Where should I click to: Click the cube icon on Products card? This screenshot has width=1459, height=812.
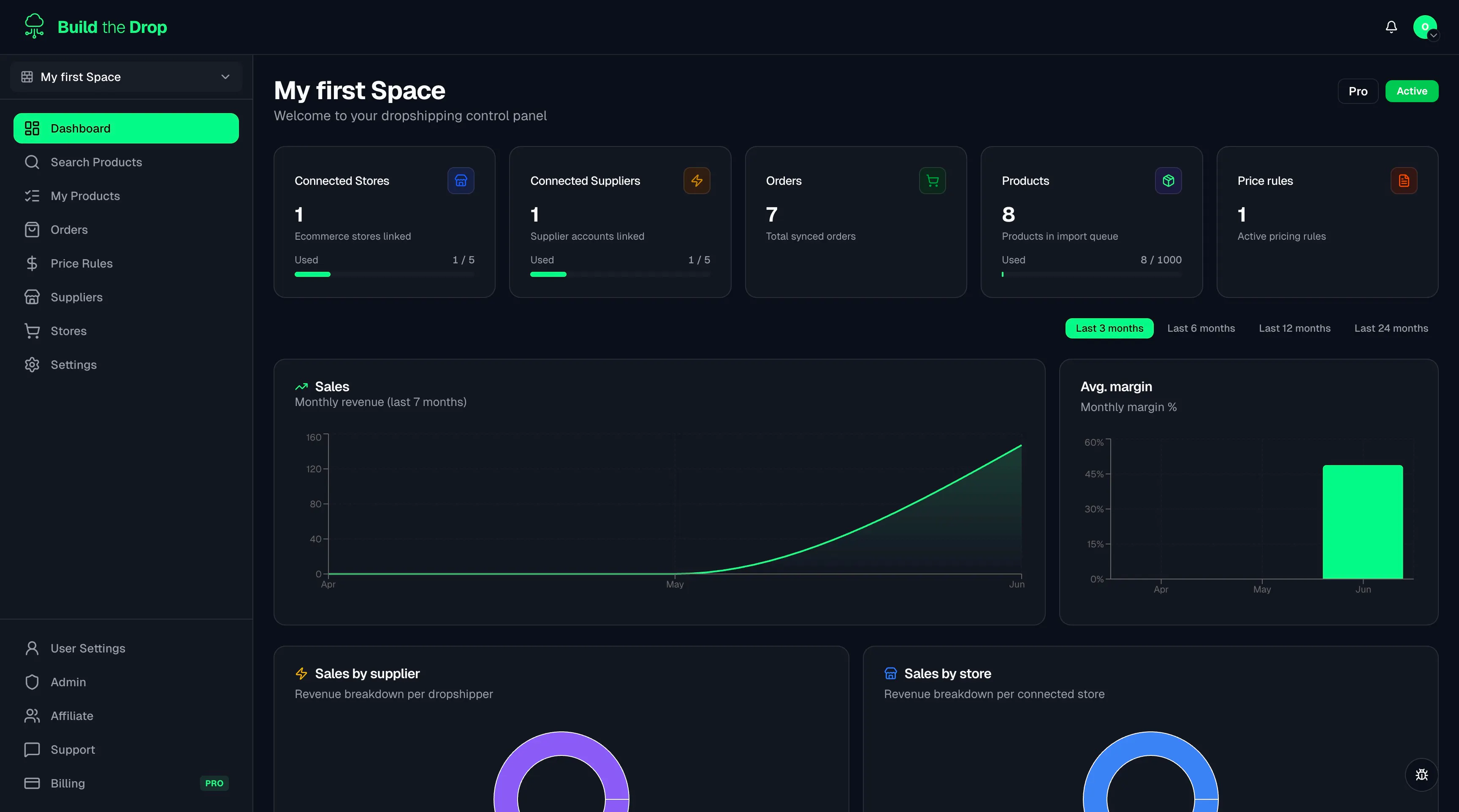point(1169,181)
